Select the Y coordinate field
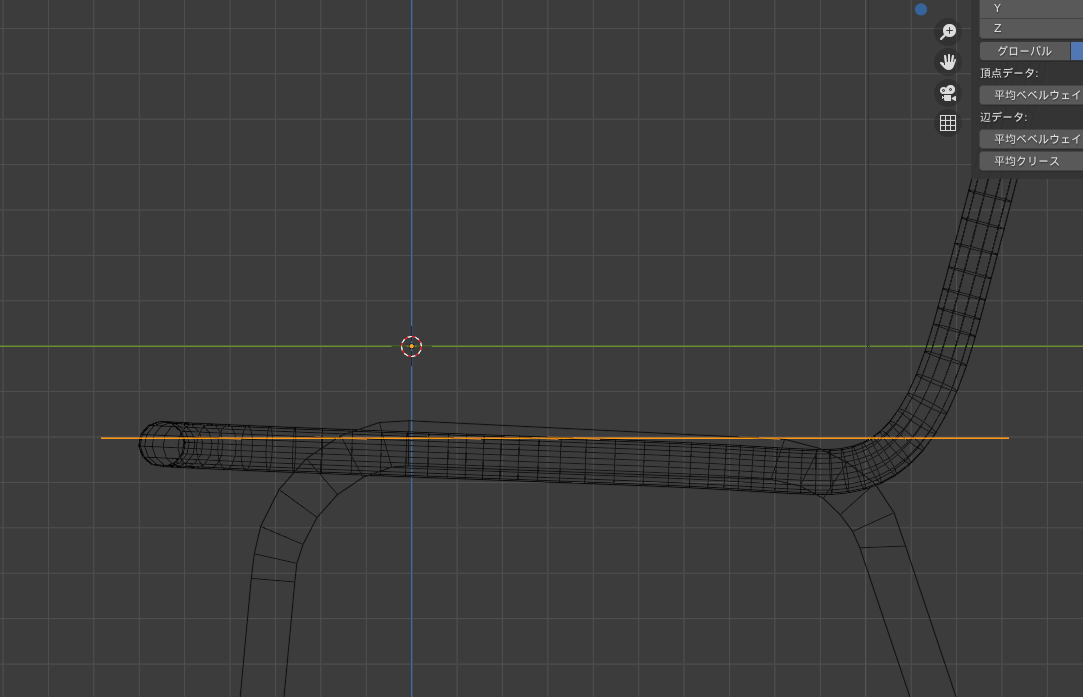The image size is (1083, 697). tap(1031, 8)
